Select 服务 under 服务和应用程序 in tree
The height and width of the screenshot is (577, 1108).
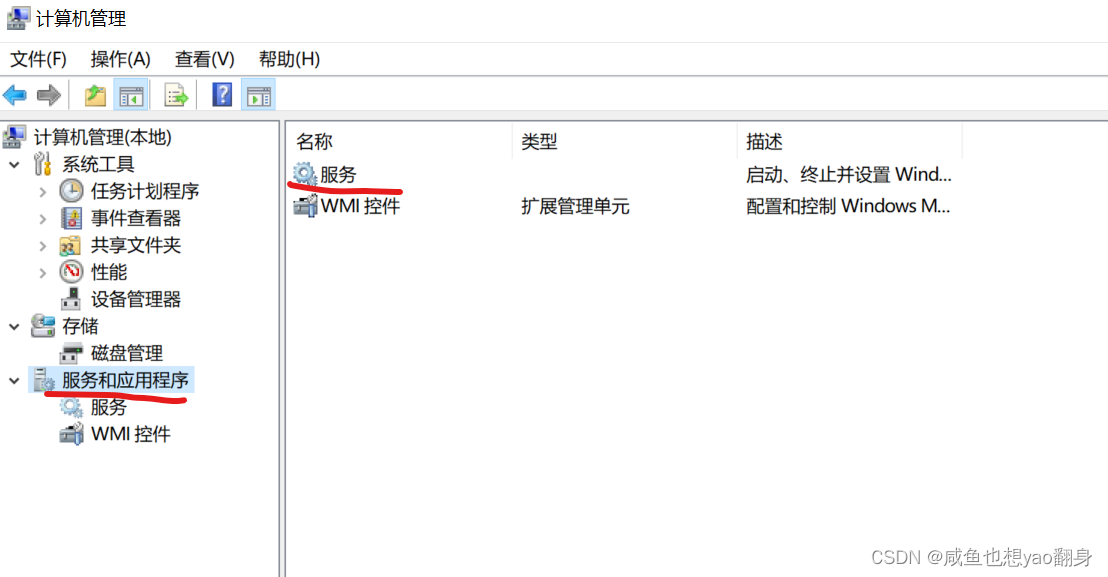click(x=109, y=407)
